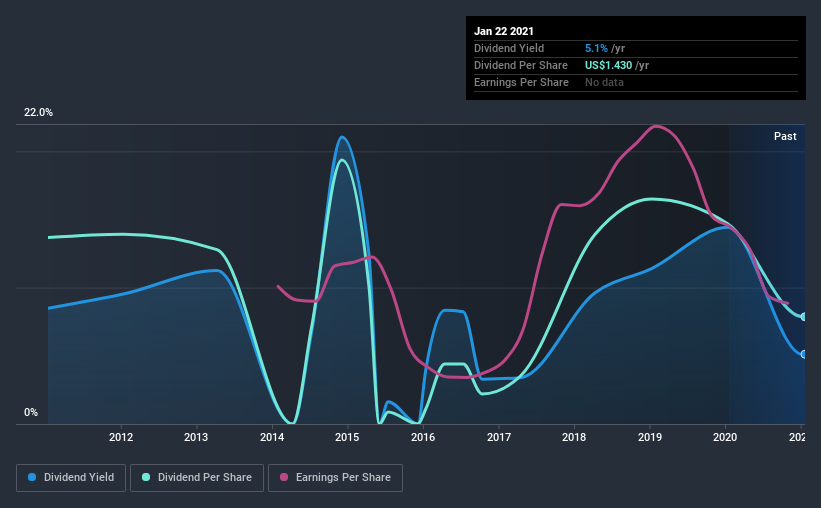Click the teal Dividend Per Share legend dot
Screen dimensions: 821x508
[146, 477]
